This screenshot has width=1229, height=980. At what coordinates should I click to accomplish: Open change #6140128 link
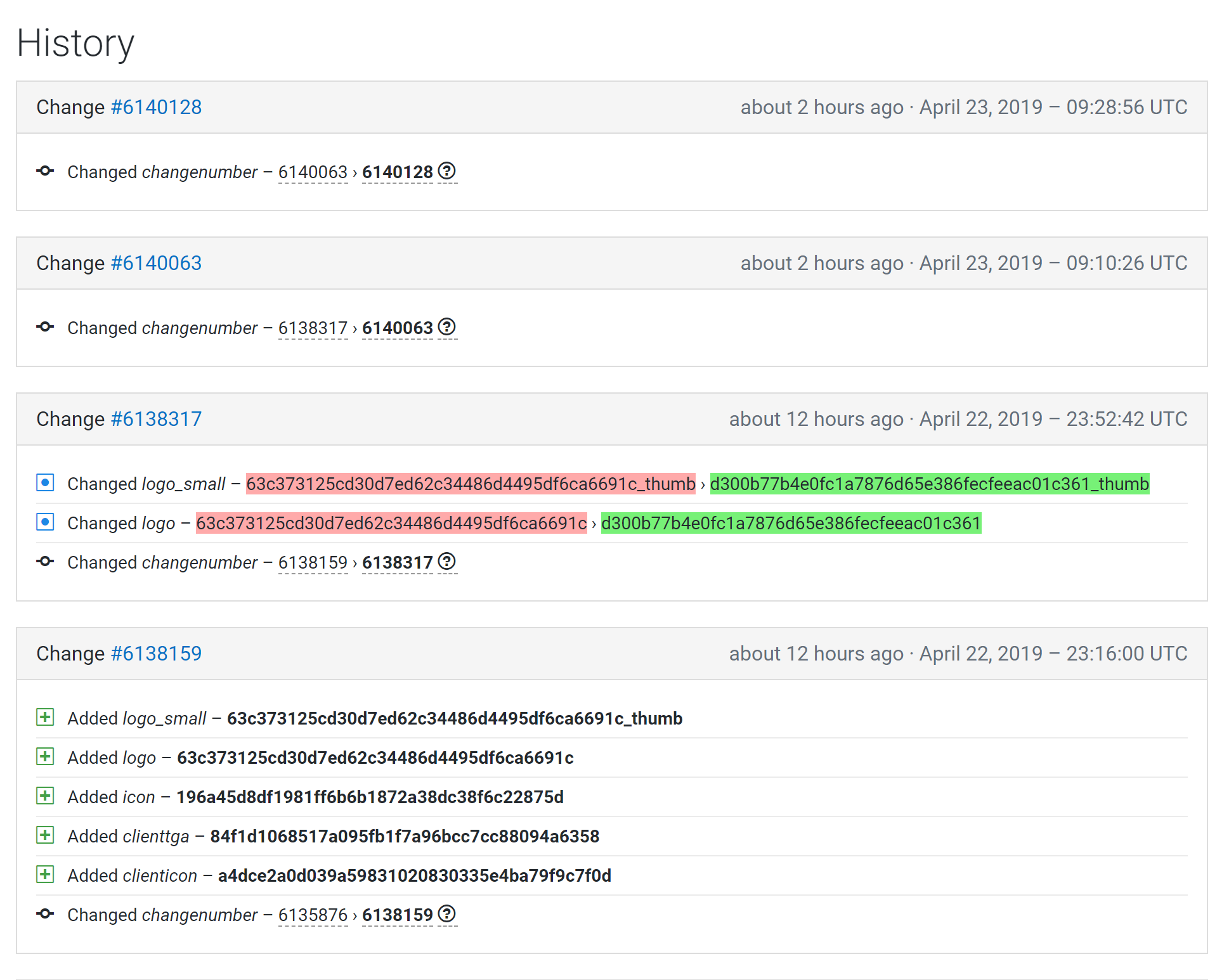156,107
